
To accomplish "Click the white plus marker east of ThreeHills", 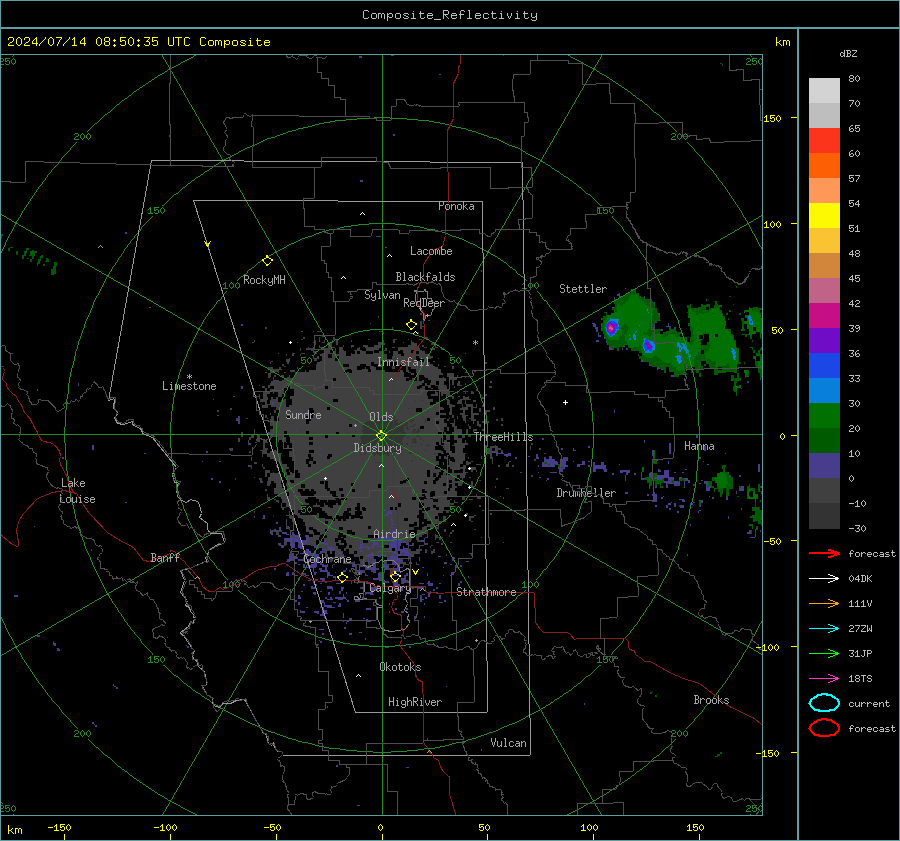I will click(565, 402).
